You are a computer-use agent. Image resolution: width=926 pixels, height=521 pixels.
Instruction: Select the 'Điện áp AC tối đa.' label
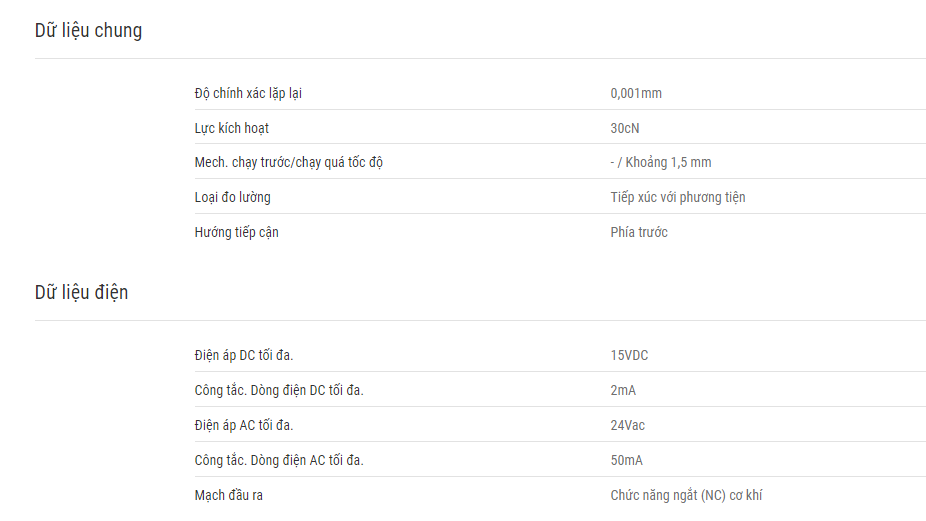click(244, 425)
